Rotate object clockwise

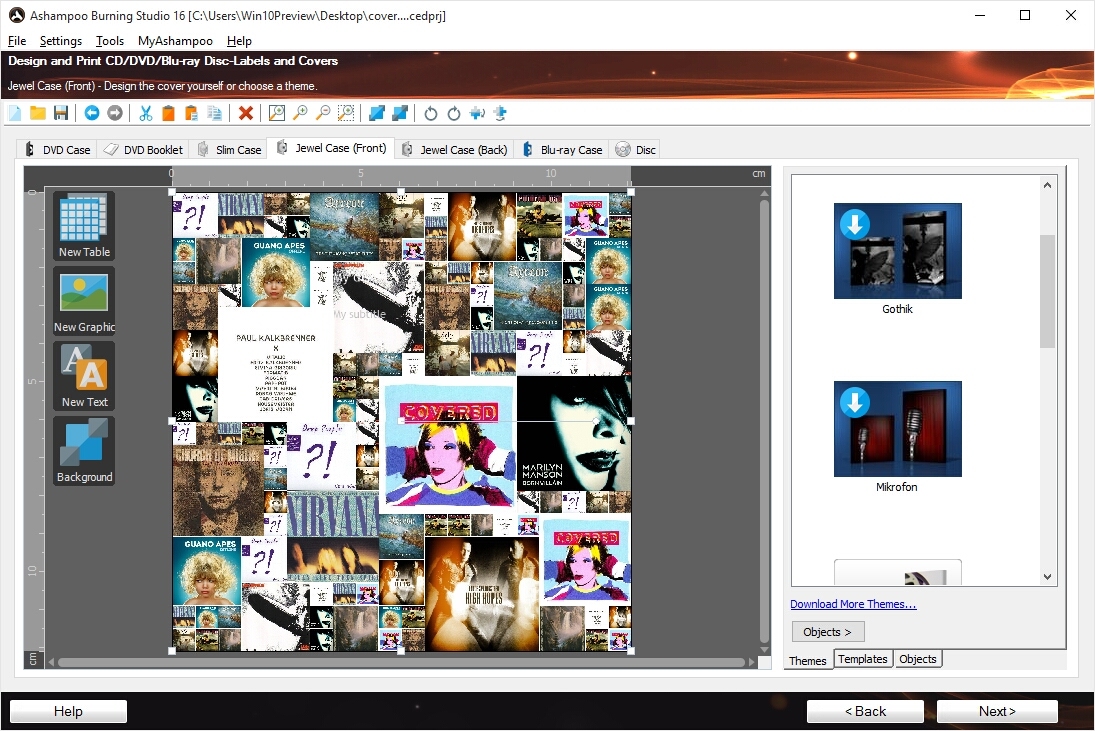coord(454,113)
